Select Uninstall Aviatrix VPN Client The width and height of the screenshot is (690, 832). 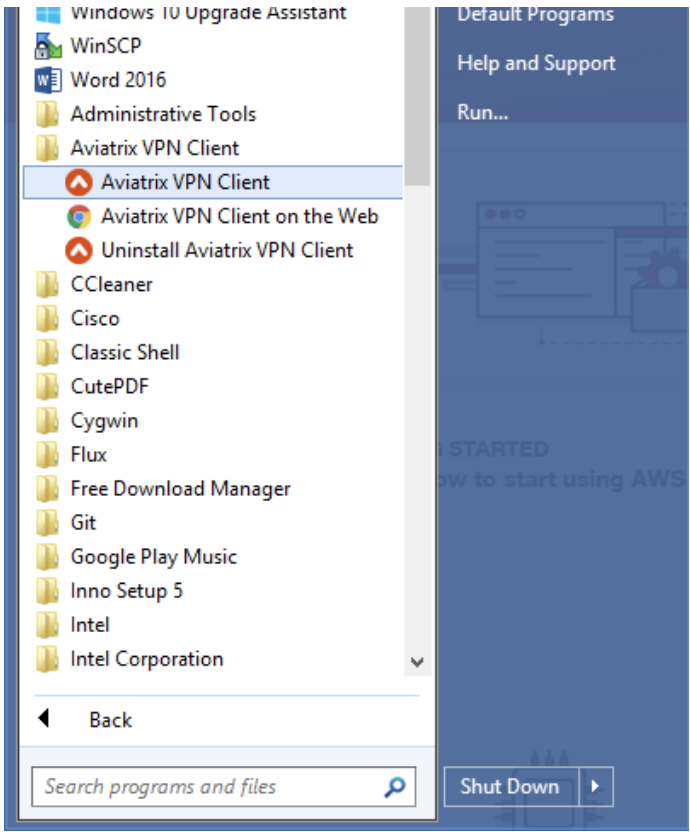click(x=227, y=250)
